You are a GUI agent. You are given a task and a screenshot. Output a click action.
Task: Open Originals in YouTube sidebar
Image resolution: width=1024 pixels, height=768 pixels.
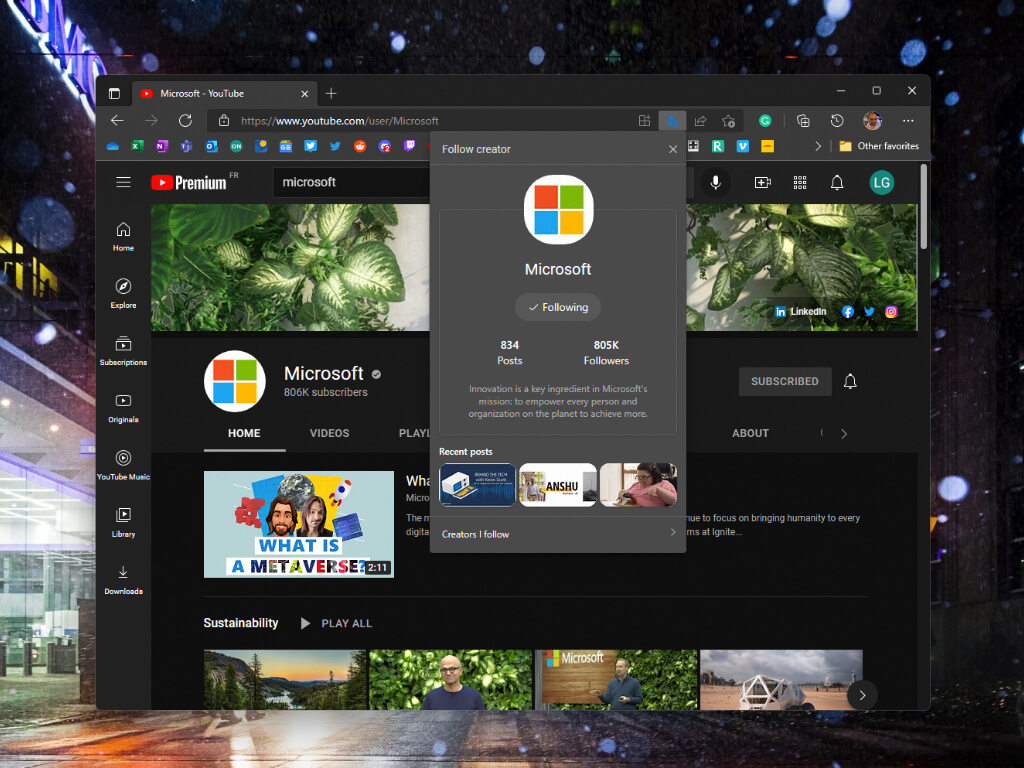tap(123, 408)
